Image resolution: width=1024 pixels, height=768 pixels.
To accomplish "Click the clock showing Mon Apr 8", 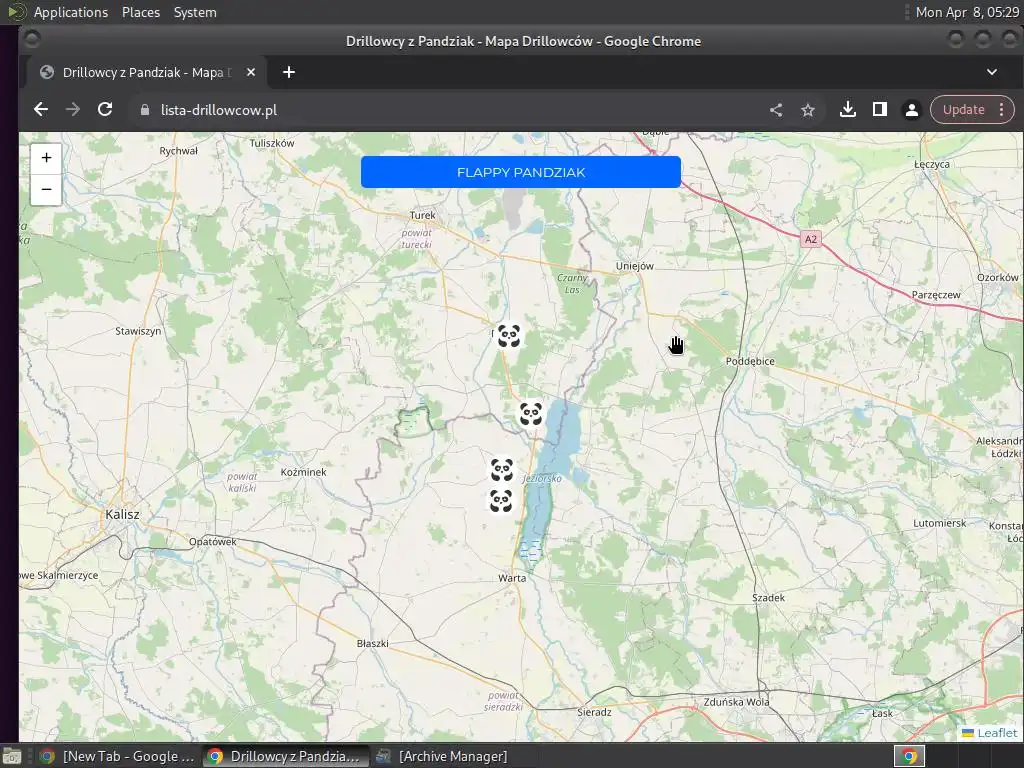I will [x=967, y=12].
